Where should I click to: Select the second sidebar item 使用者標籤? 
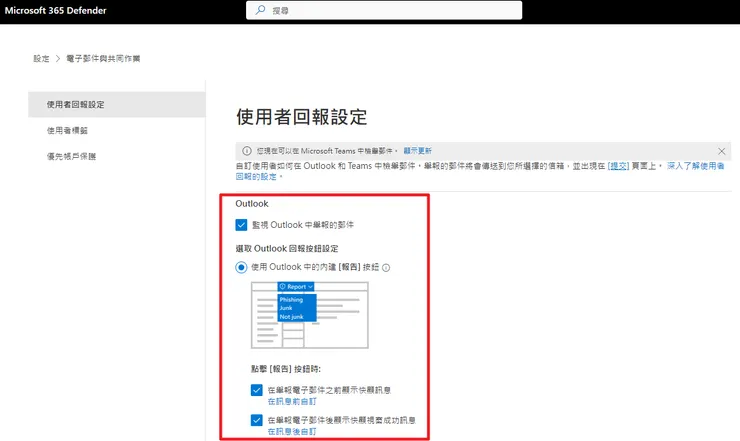click(67, 130)
